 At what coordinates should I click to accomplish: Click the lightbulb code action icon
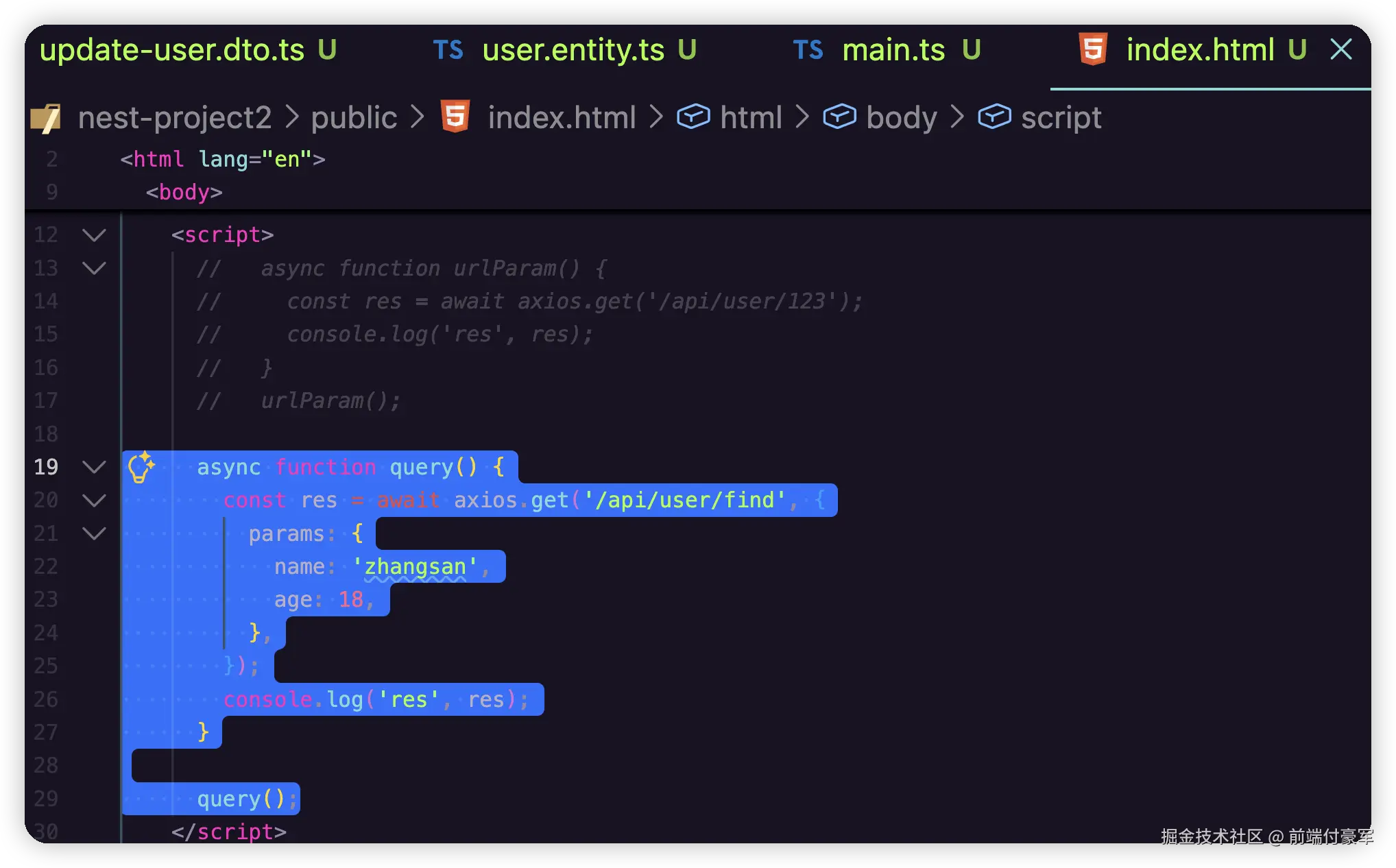coord(141,467)
